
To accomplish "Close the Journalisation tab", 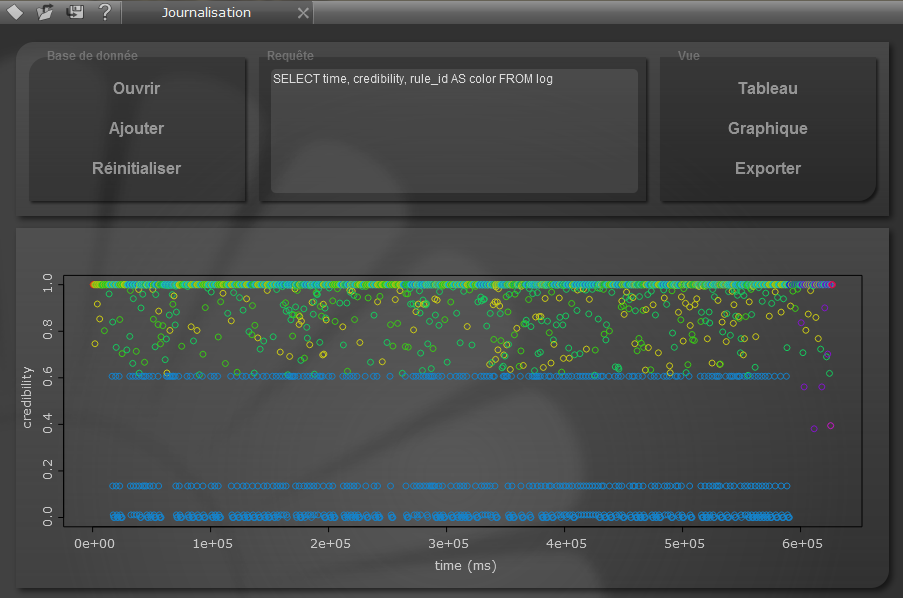I will 303,13.
